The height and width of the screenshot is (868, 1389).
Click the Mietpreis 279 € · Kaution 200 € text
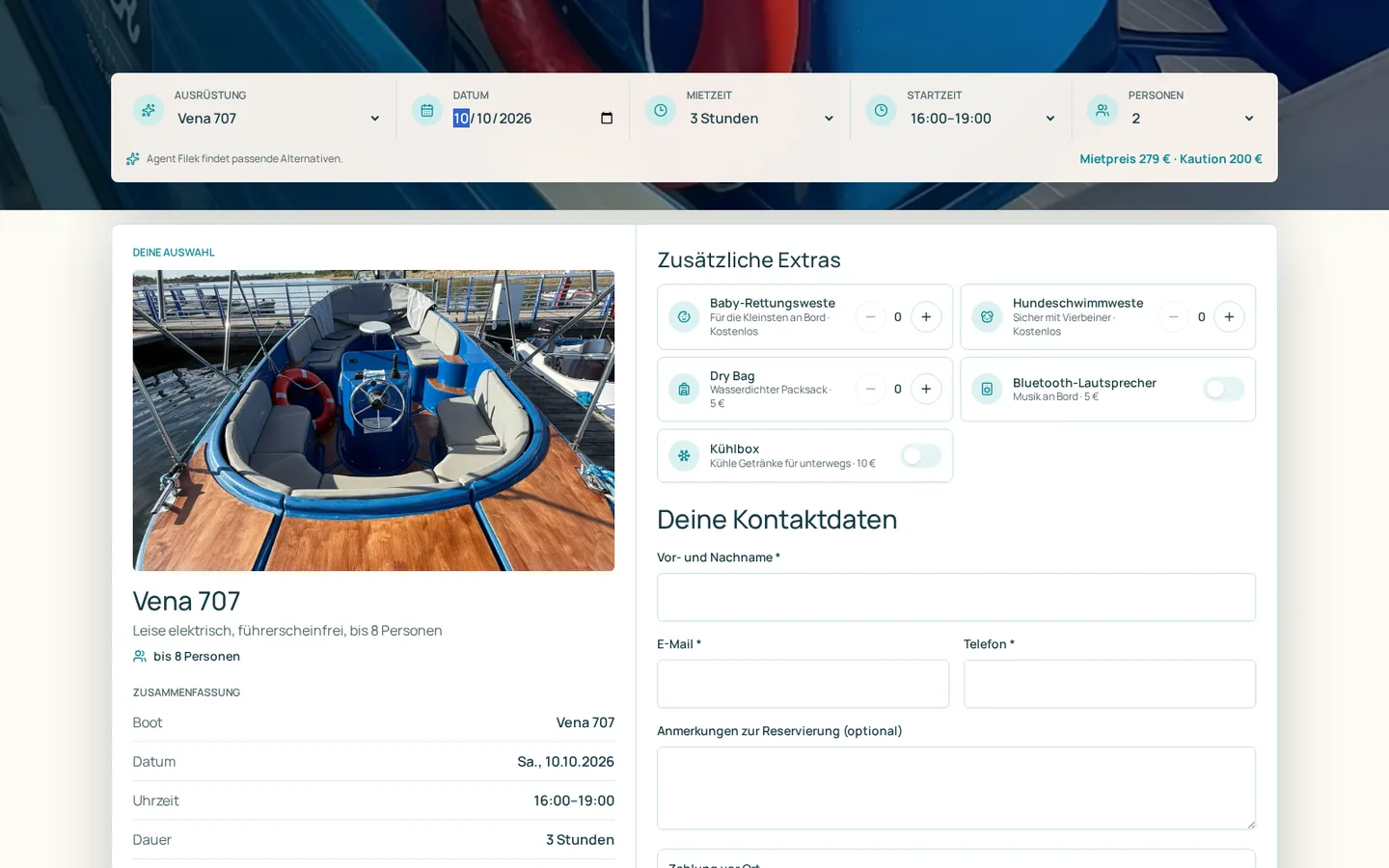tap(1171, 159)
